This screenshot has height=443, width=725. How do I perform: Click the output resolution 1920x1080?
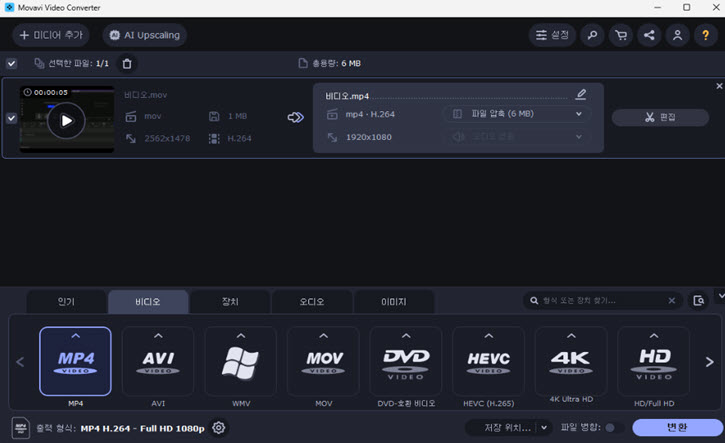click(x=369, y=137)
